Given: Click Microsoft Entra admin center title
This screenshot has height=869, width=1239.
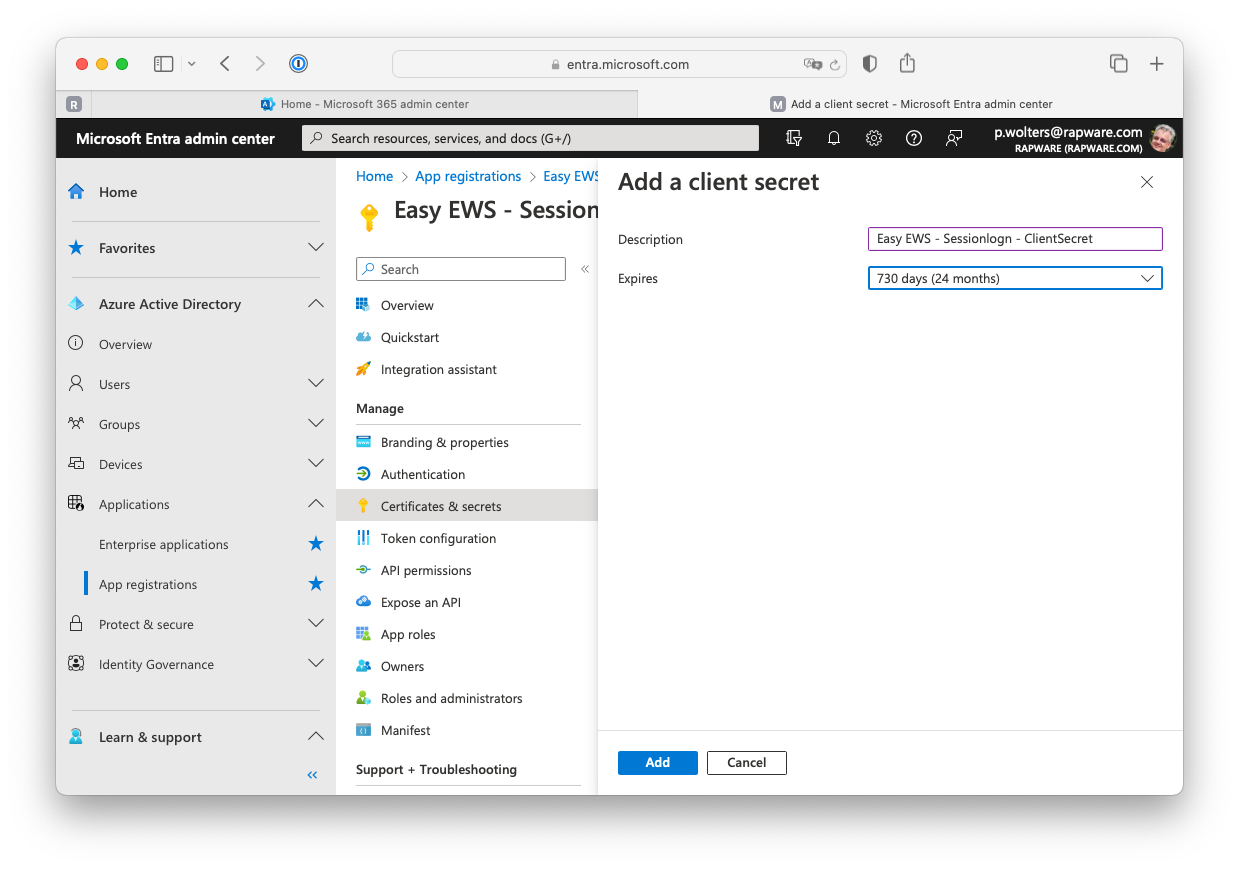Looking at the screenshot, I should (175, 138).
